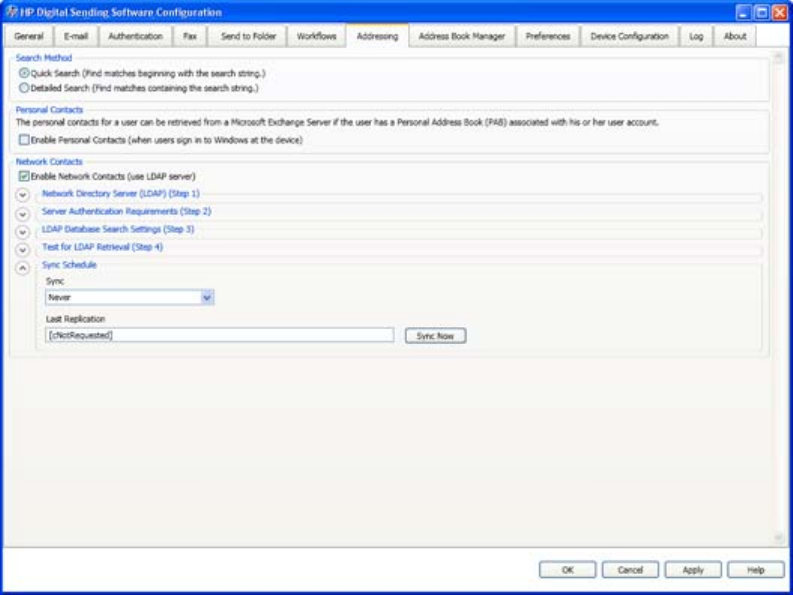Collapse the Sync Schedule section
Image resolution: width=793 pixels, height=595 pixels.
[x=23, y=268]
